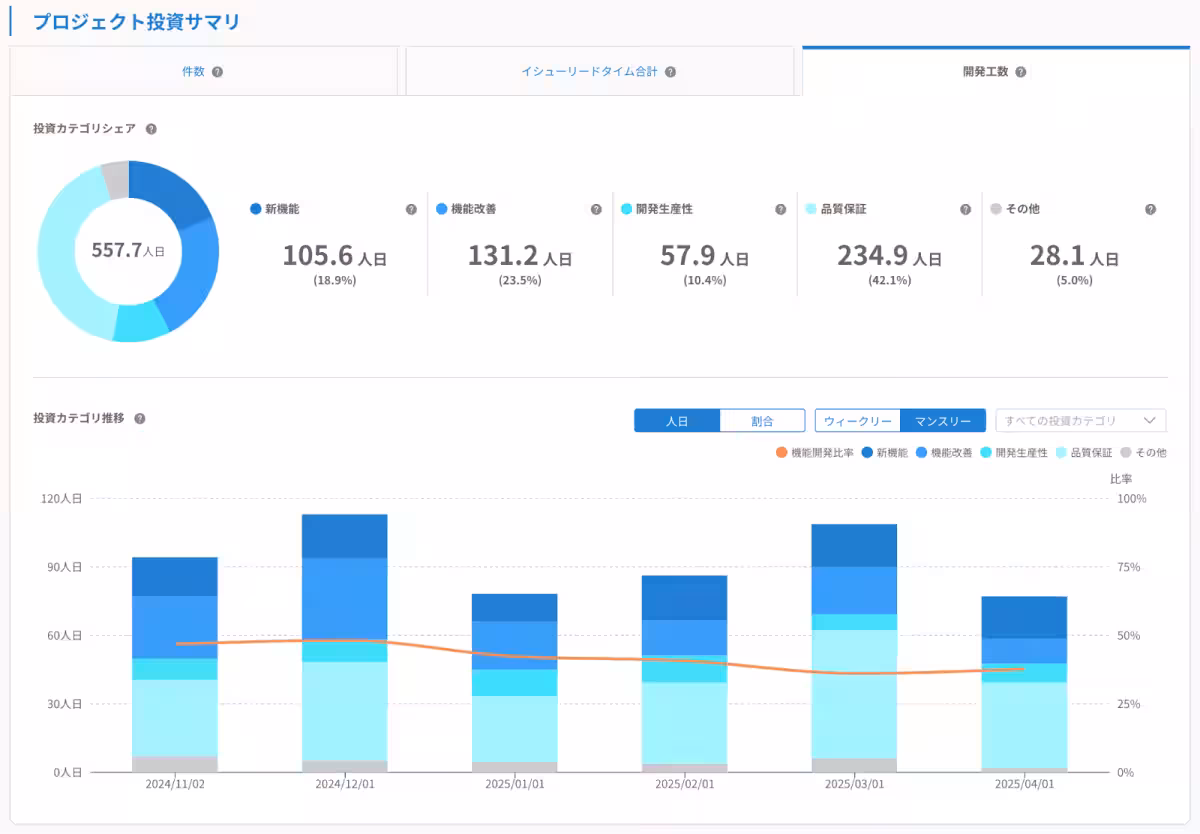Switch chart to 割合 view
The height and width of the screenshot is (834, 1200).
[762, 421]
